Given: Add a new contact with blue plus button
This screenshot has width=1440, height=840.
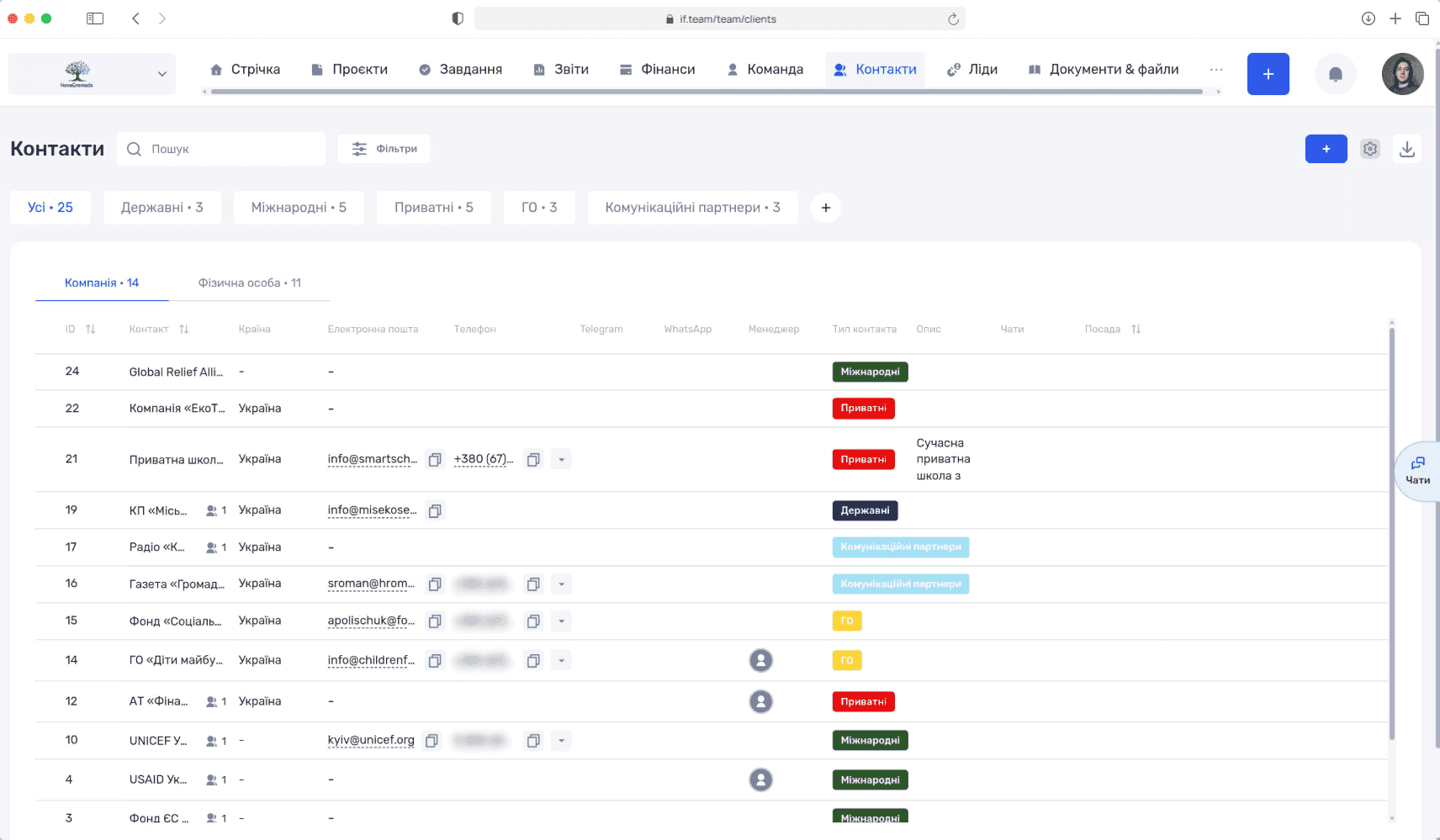Looking at the screenshot, I should click(x=1326, y=149).
